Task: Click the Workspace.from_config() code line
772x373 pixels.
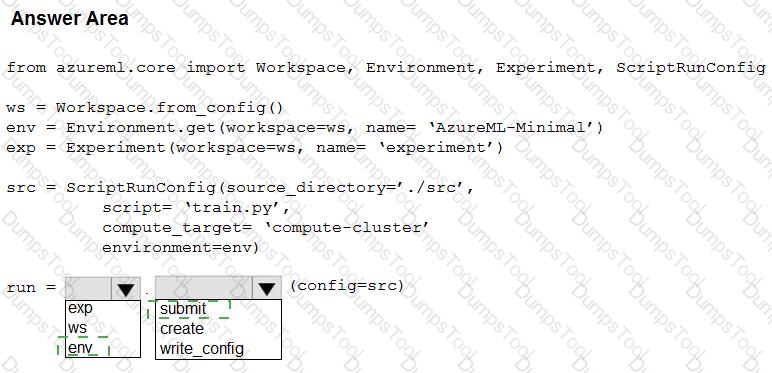Action: pyautogui.click(x=145, y=107)
